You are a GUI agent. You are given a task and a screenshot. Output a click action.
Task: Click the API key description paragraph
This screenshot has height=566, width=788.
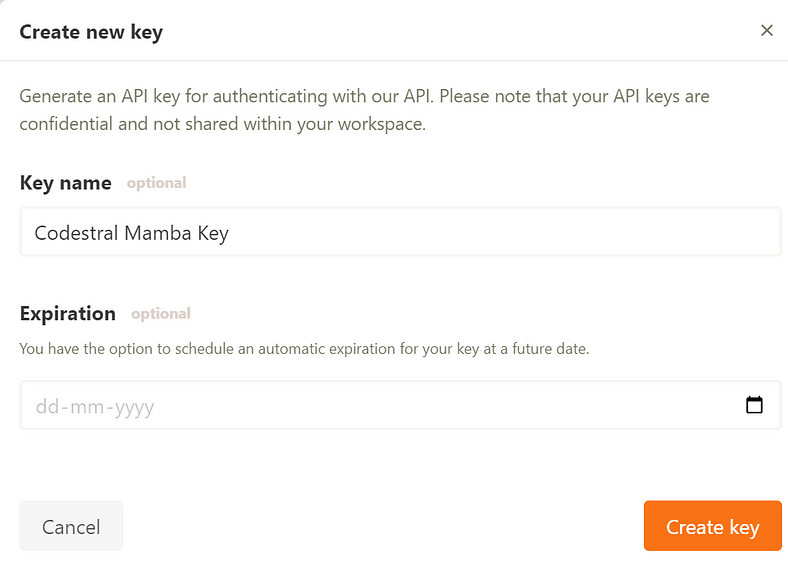click(x=364, y=110)
